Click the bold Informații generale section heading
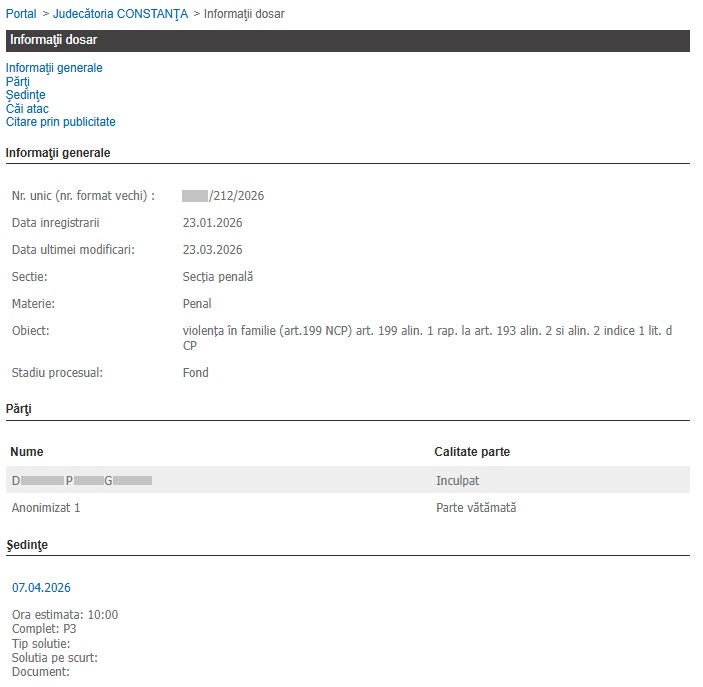This screenshot has width=703, height=687. 58,153
